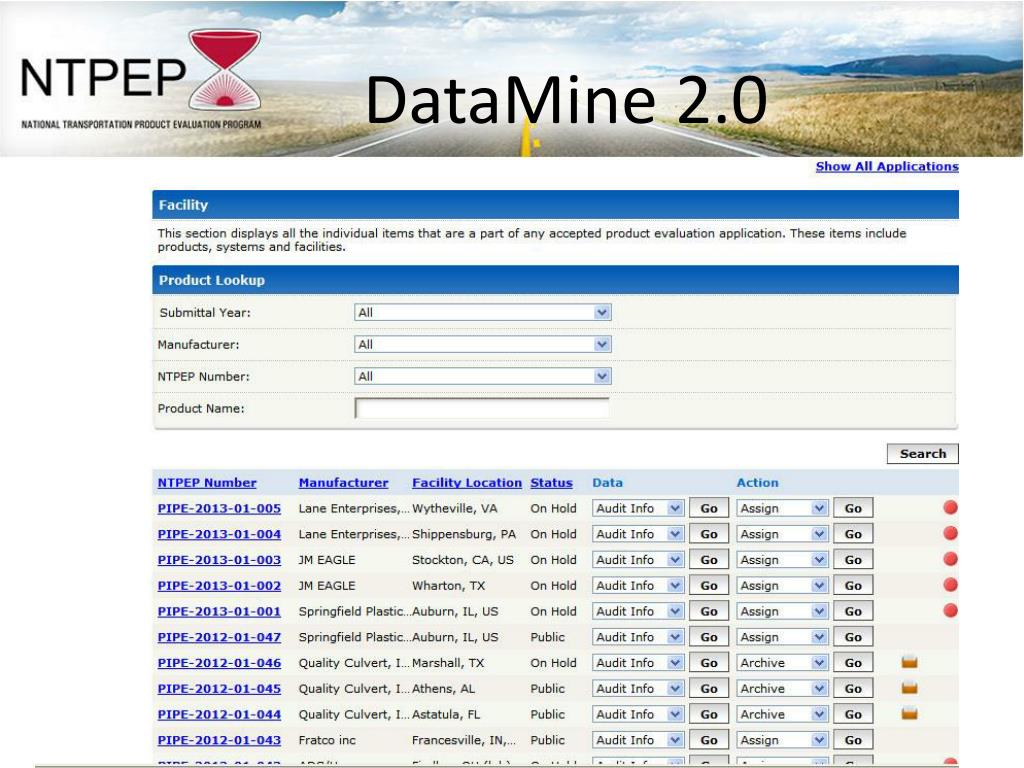The width and height of the screenshot is (1024, 768).
Task: Select the 'Shippensburg, PA' facility location cell
Action: (464, 534)
